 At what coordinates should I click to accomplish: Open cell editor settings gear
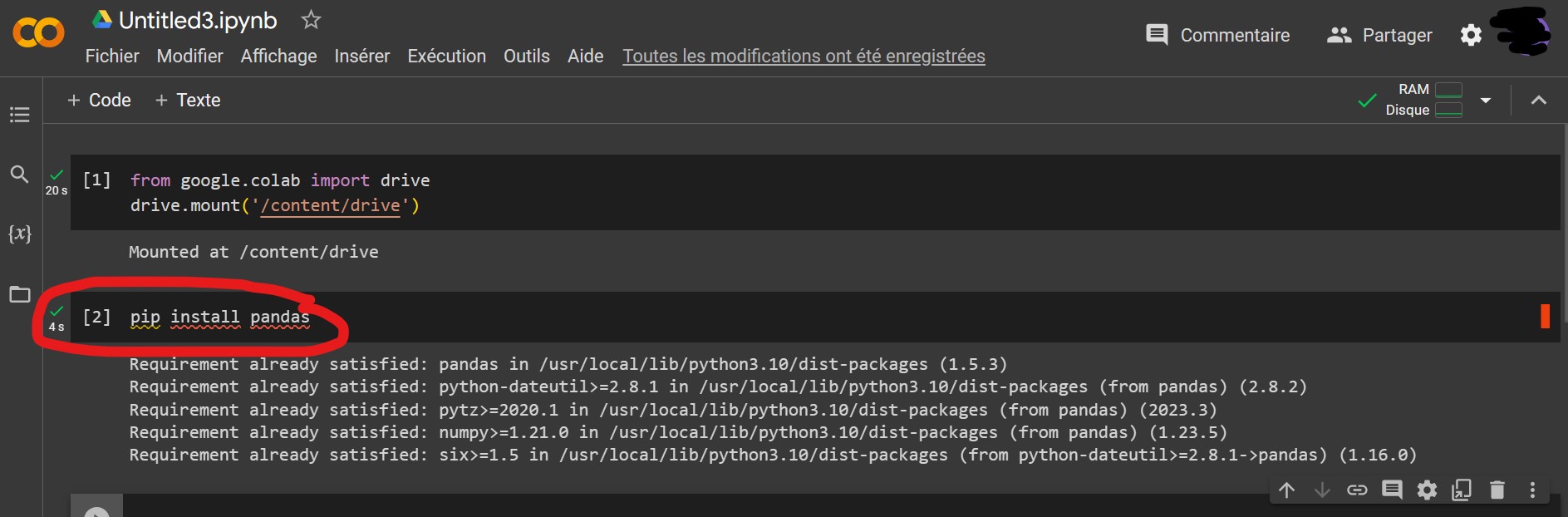(x=1427, y=490)
